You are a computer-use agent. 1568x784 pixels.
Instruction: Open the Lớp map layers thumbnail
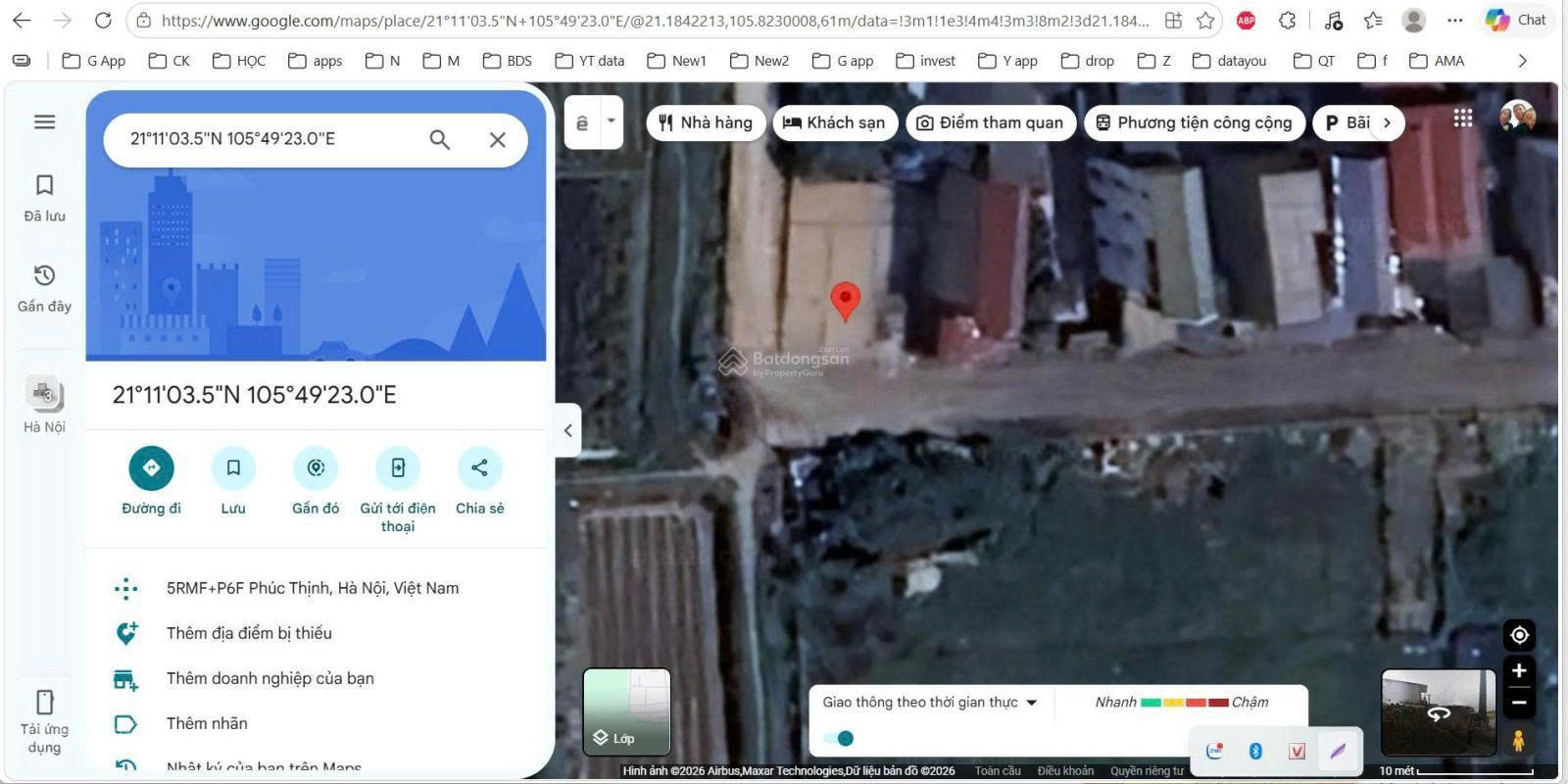[627, 711]
